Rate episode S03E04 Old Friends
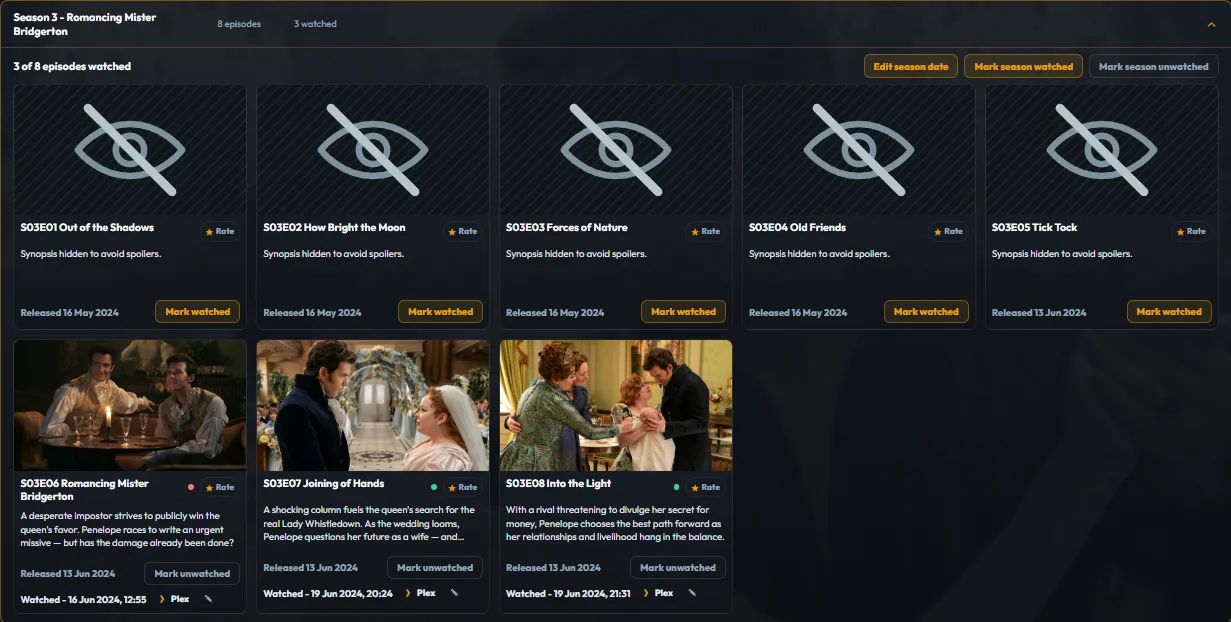The height and width of the screenshot is (622, 1231). (949, 231)
